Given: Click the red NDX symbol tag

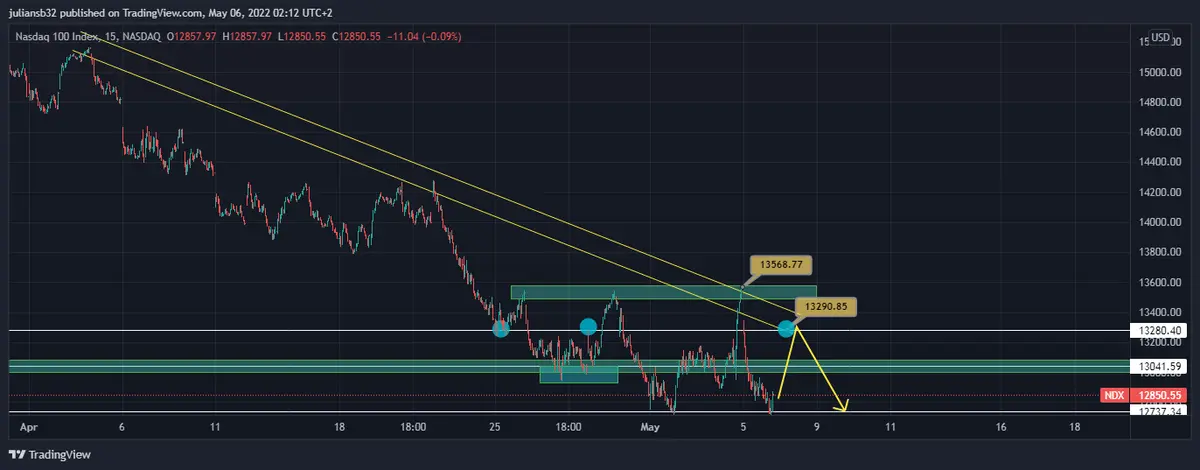Looking at the screenshot, I should coord(1114,396).
